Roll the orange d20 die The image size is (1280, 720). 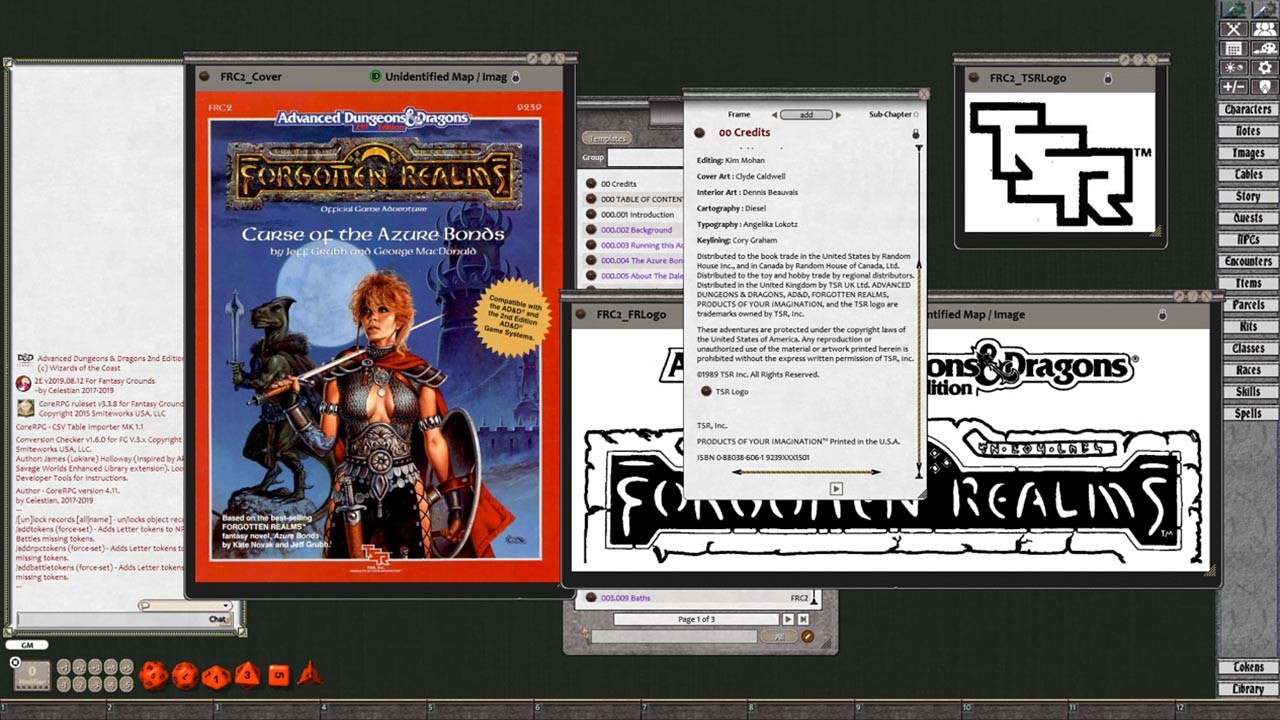[x=152, y=676]
